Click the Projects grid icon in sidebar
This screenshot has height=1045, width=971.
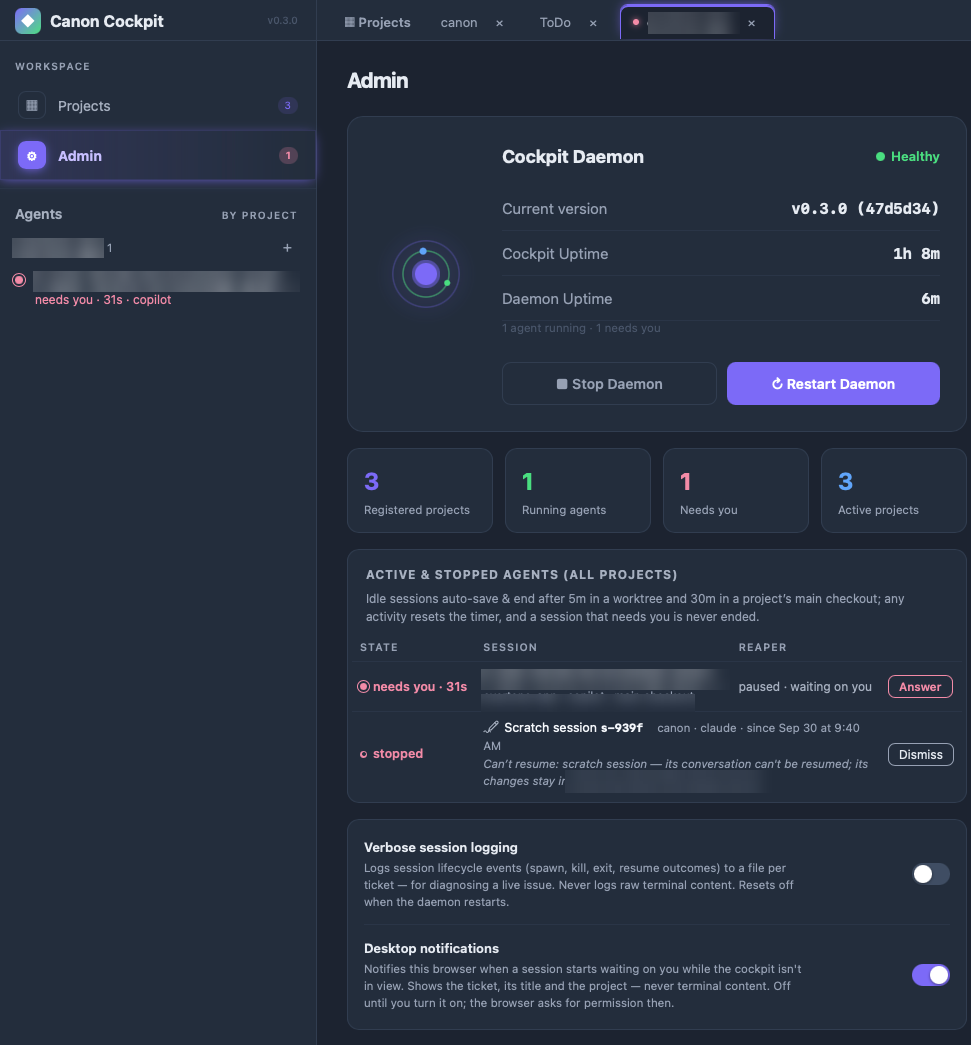coord(31,105)
